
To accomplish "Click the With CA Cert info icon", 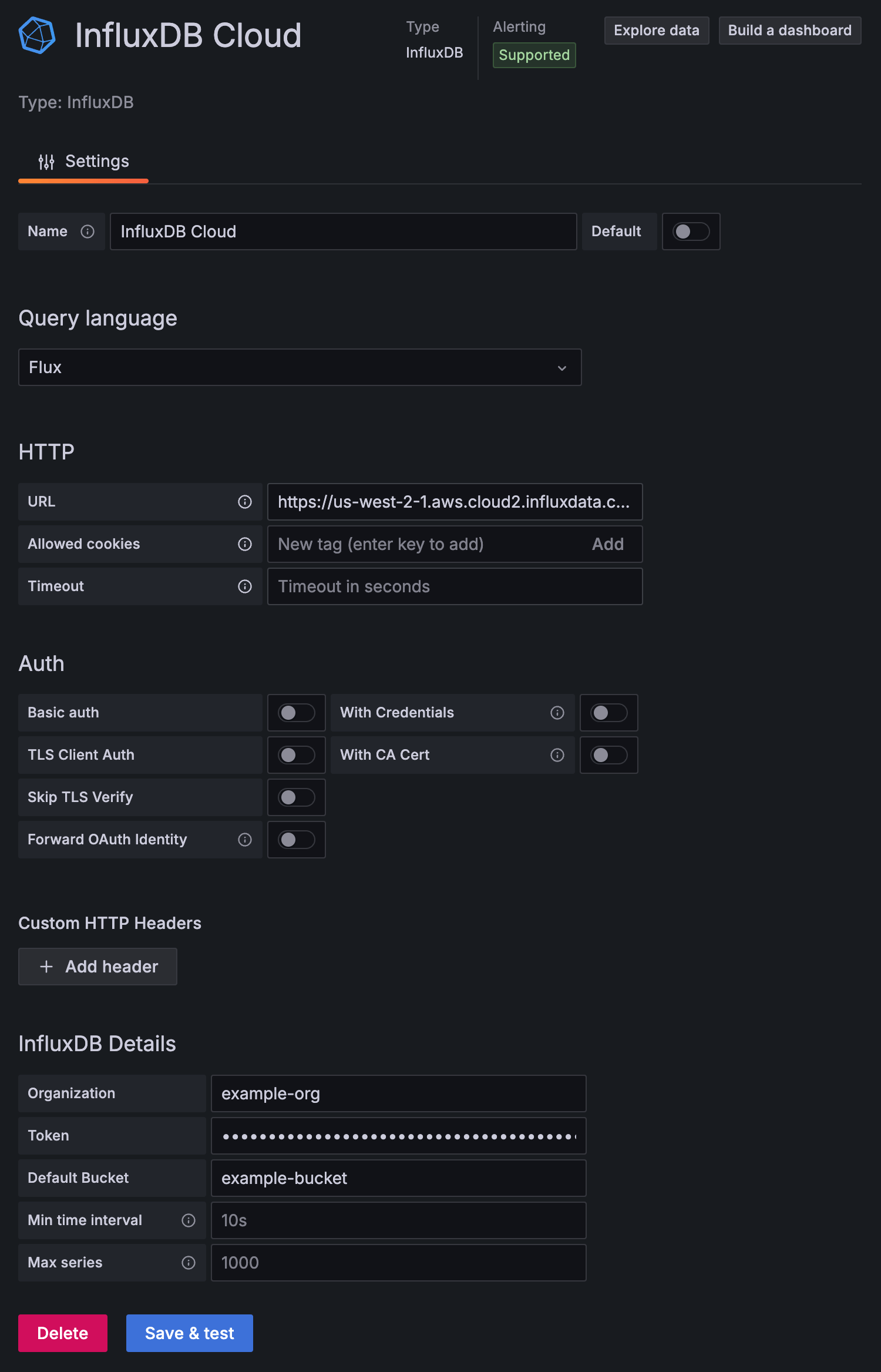I will pyautogui.click(x=557, y=755).
